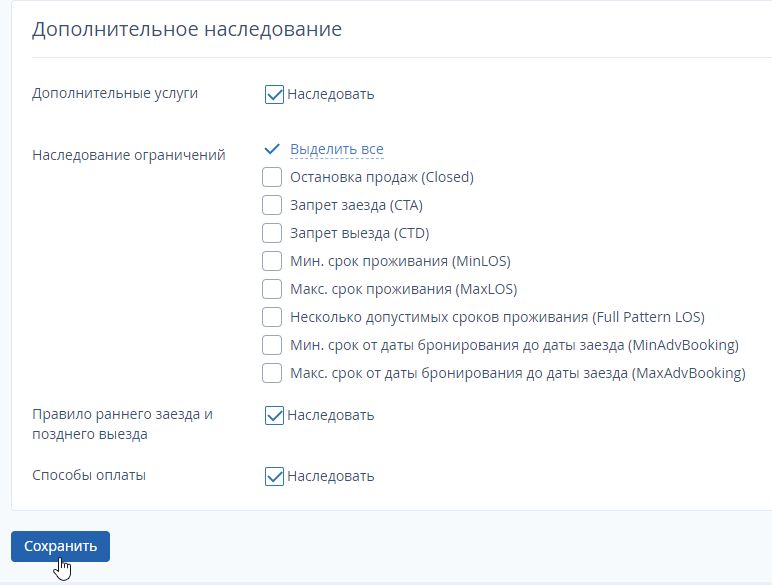Tick the Full Pattern LOS checkbox

point(272,317)
